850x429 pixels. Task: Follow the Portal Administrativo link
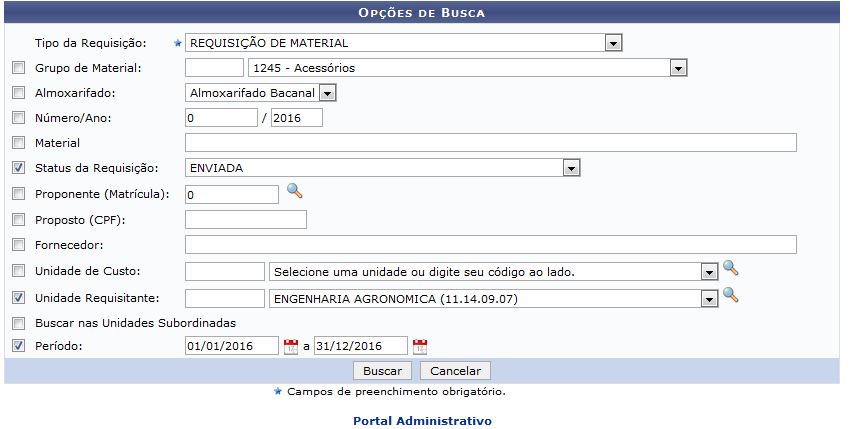[x=422, y=421]
